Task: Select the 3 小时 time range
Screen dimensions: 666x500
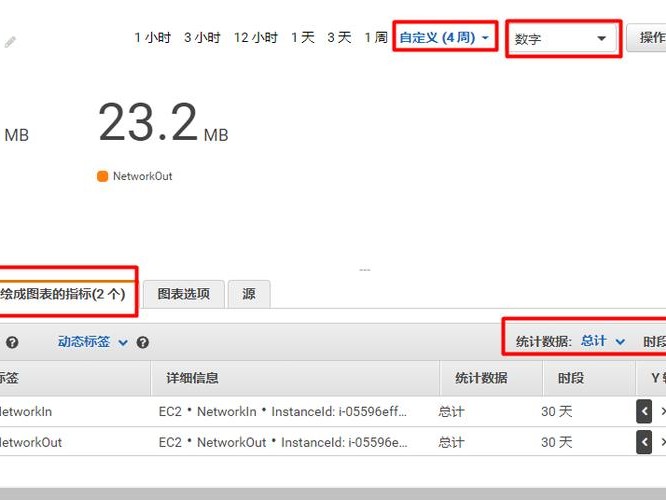Action: tap(202, 37)
